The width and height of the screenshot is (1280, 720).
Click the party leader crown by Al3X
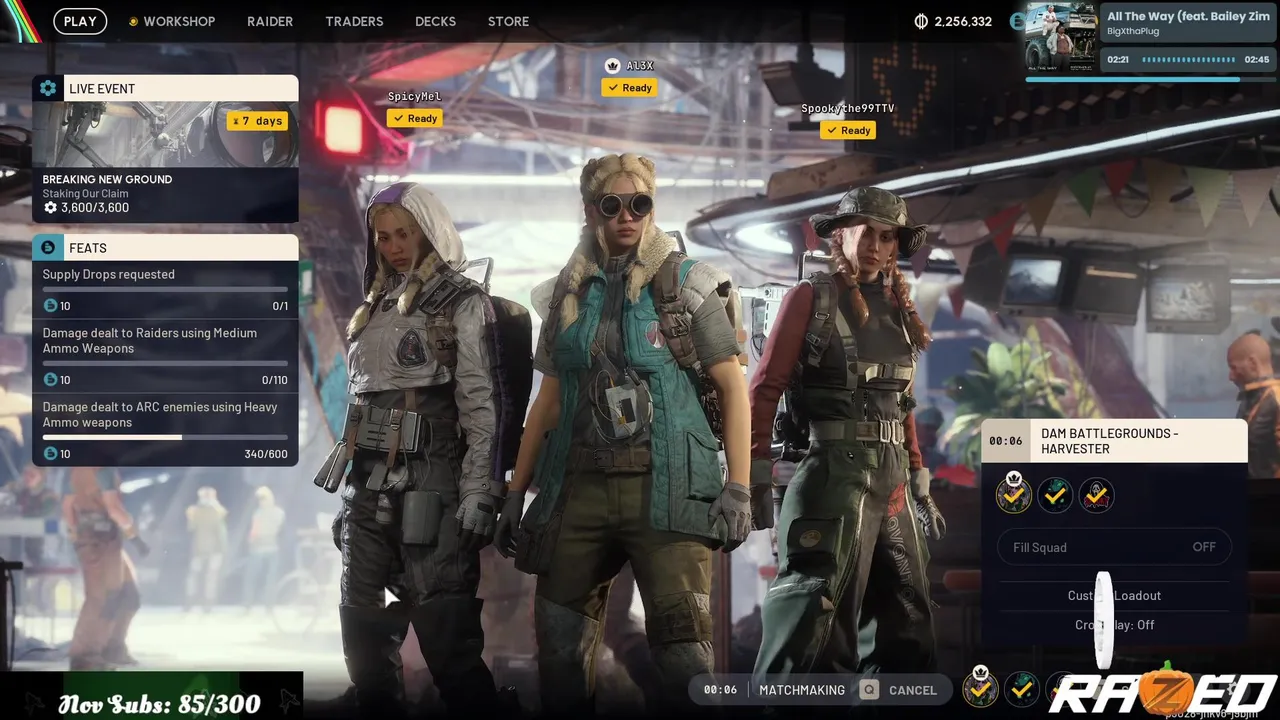tap(613, 66)
